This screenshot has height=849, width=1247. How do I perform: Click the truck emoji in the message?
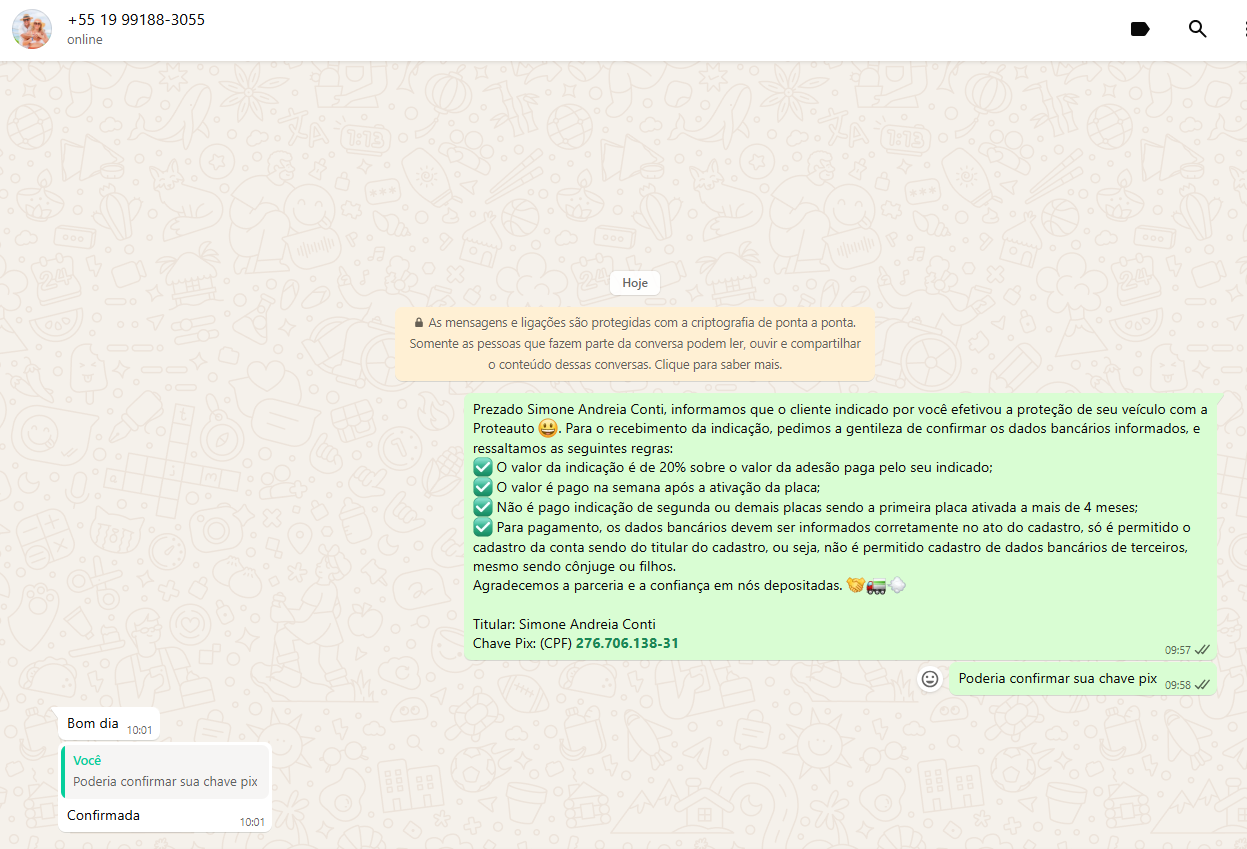tap(876, 586)
